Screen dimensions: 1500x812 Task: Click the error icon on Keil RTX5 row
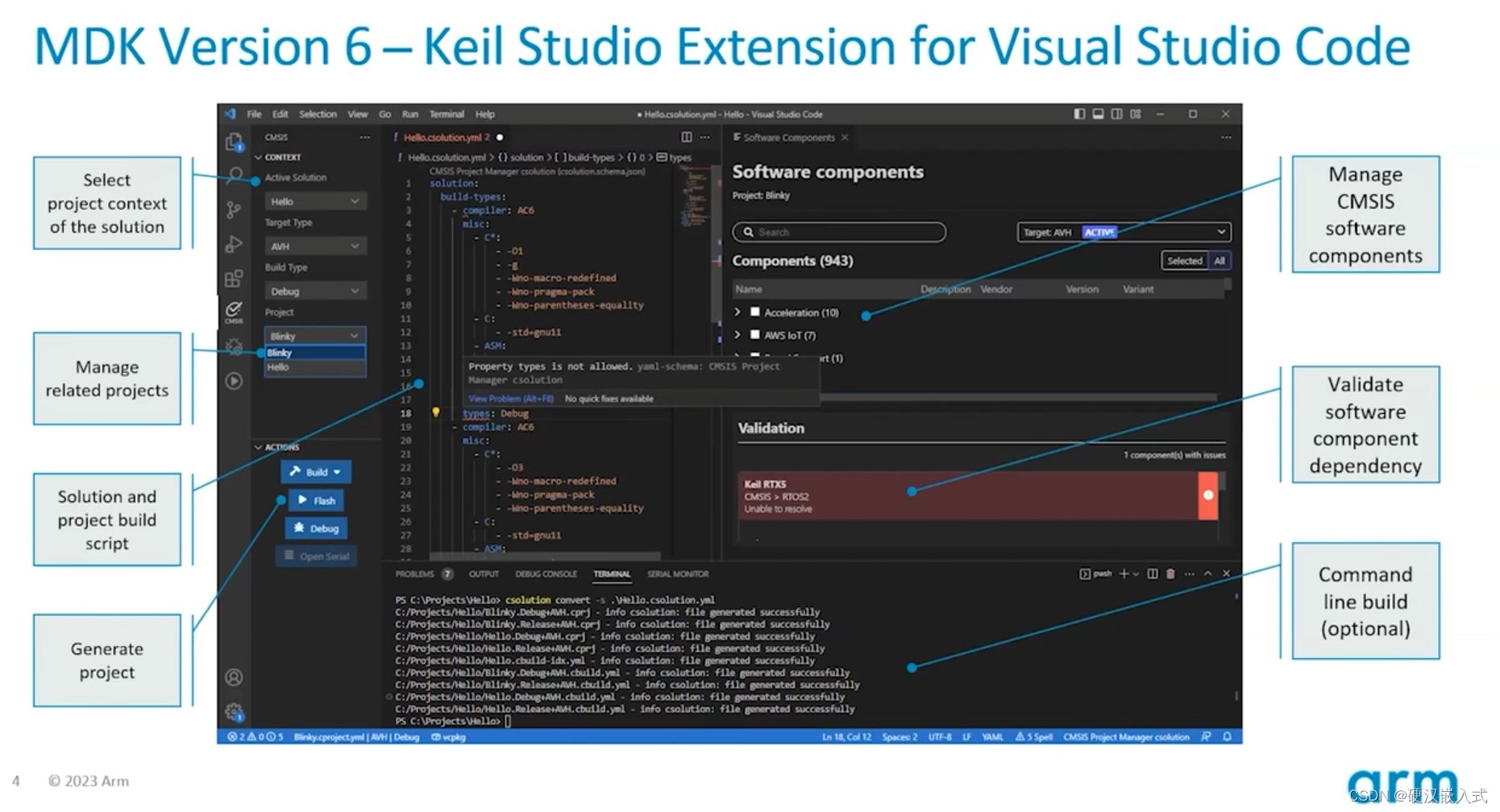click(x=1208, y=495)
